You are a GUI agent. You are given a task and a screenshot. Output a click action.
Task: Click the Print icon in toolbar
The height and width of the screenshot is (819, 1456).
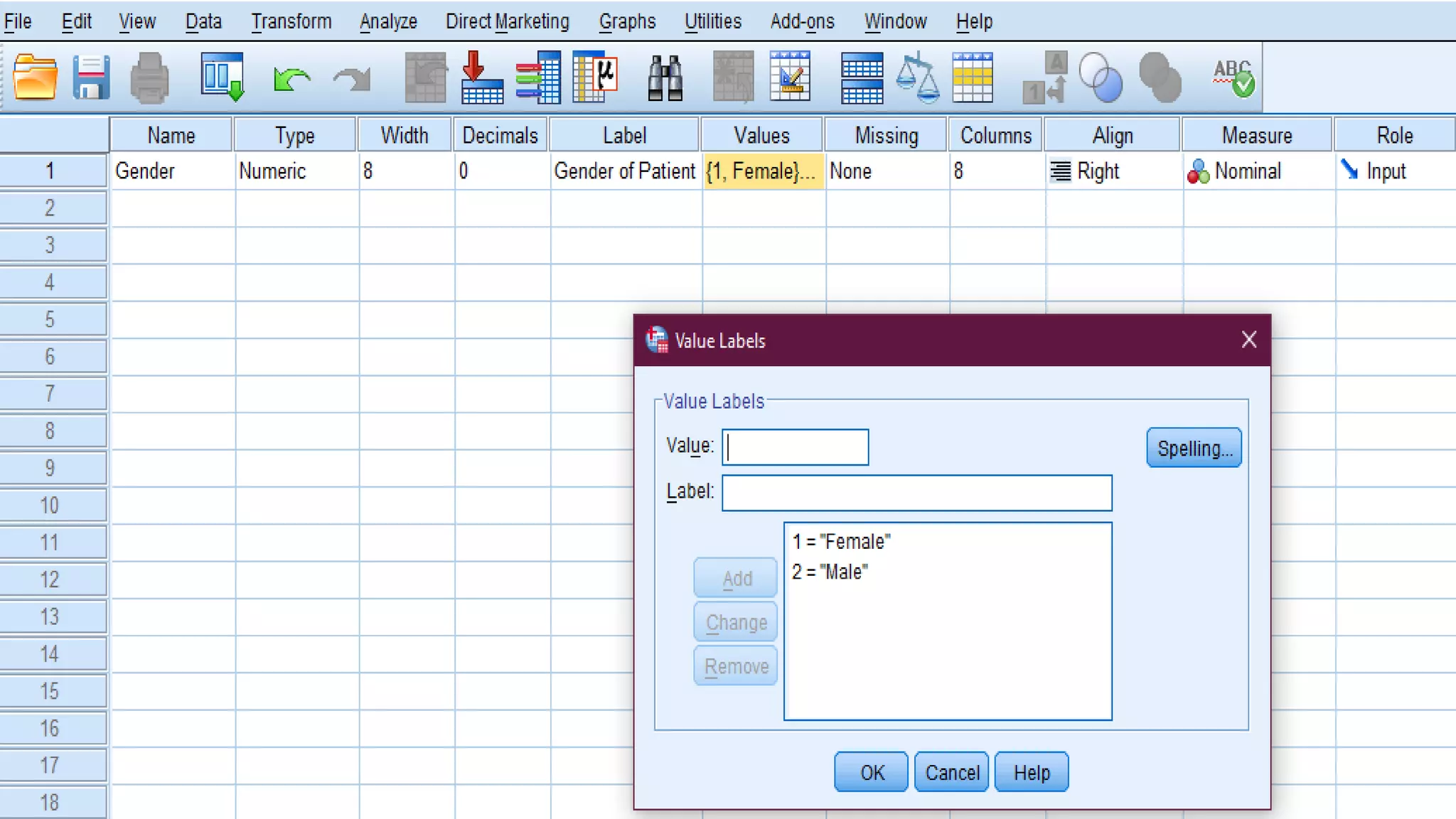149,77
